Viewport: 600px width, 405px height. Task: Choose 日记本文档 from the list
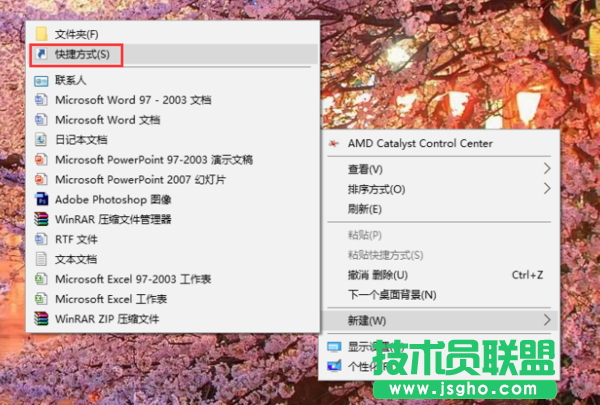(173, 140)
